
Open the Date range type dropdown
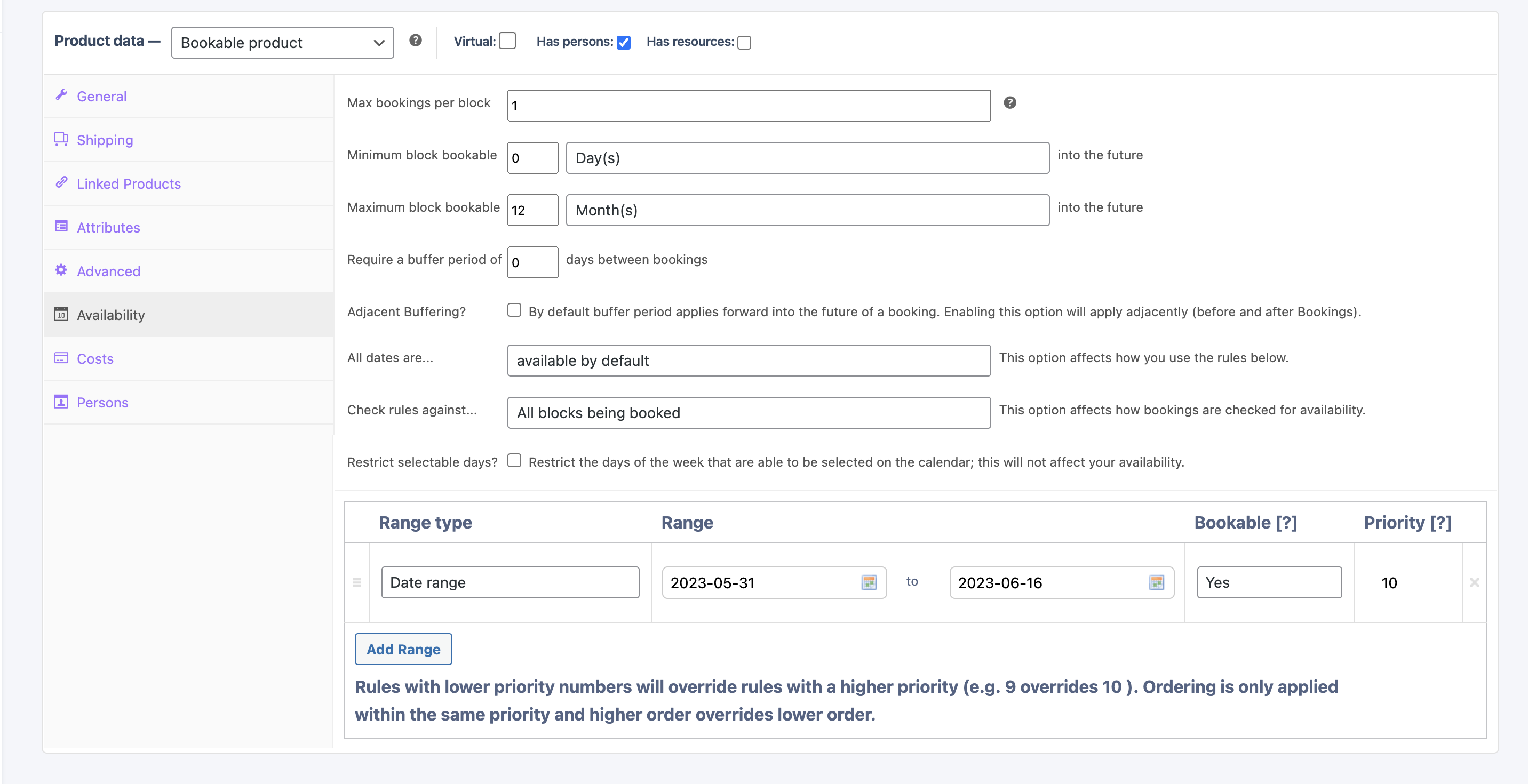click(x=510, y=582)
